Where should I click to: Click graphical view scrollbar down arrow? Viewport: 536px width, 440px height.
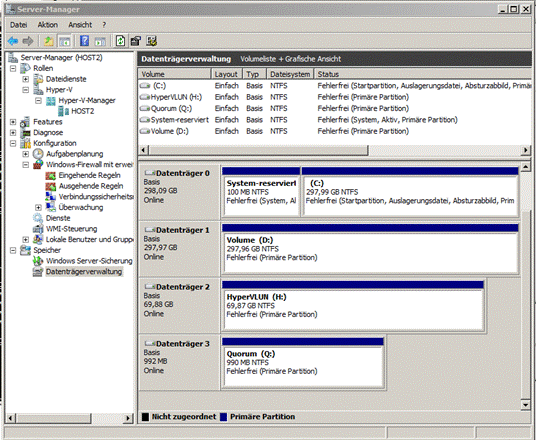(x=526, y=405)
